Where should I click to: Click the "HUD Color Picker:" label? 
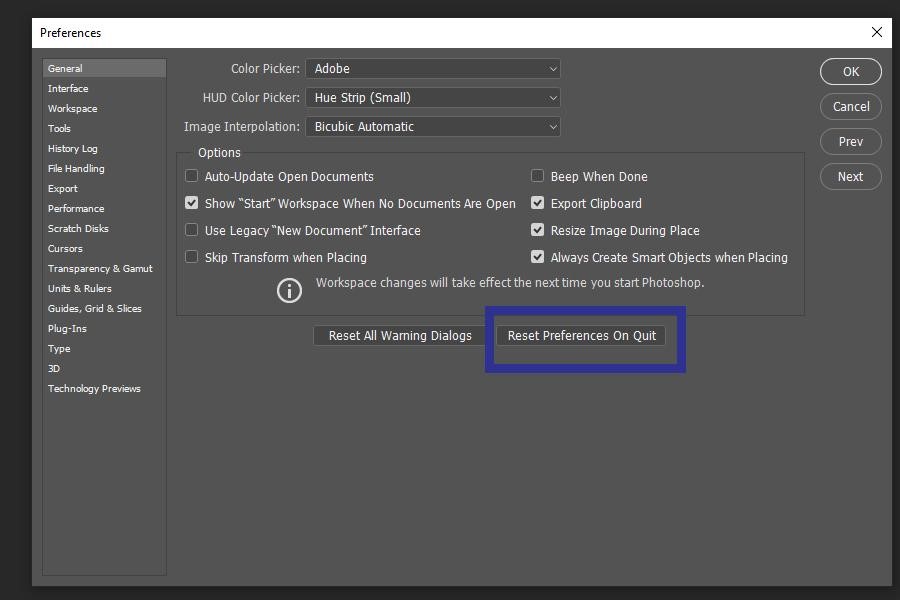pyautogui.click(x=251, y=98)
